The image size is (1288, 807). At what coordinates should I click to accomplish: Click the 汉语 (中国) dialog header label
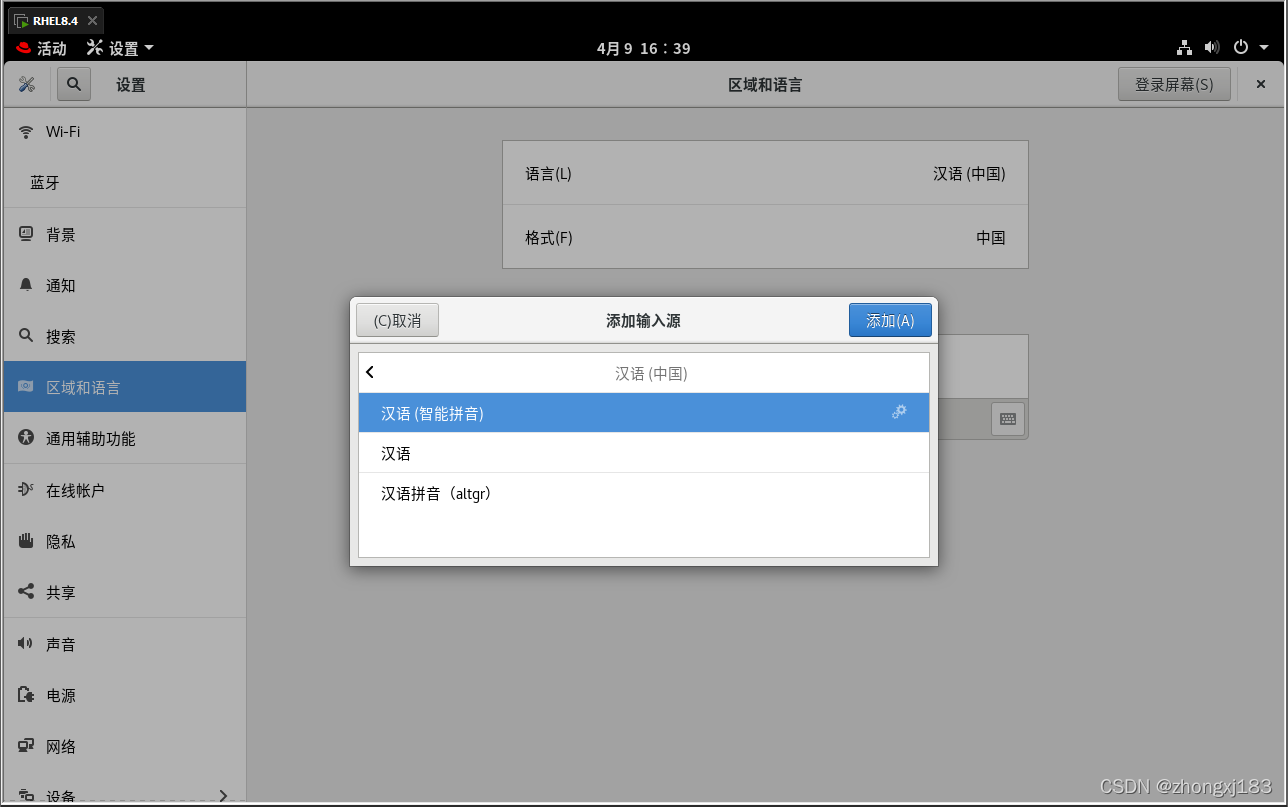pyautogui.click(x=651, y=373)
